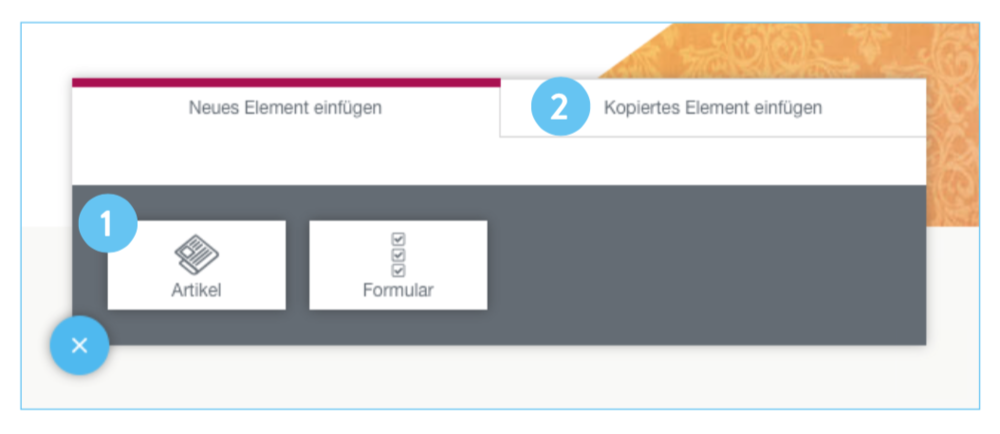The image size is (1000, 434).
Task: Click the white strip below the tabs
Action: point(500,162)
